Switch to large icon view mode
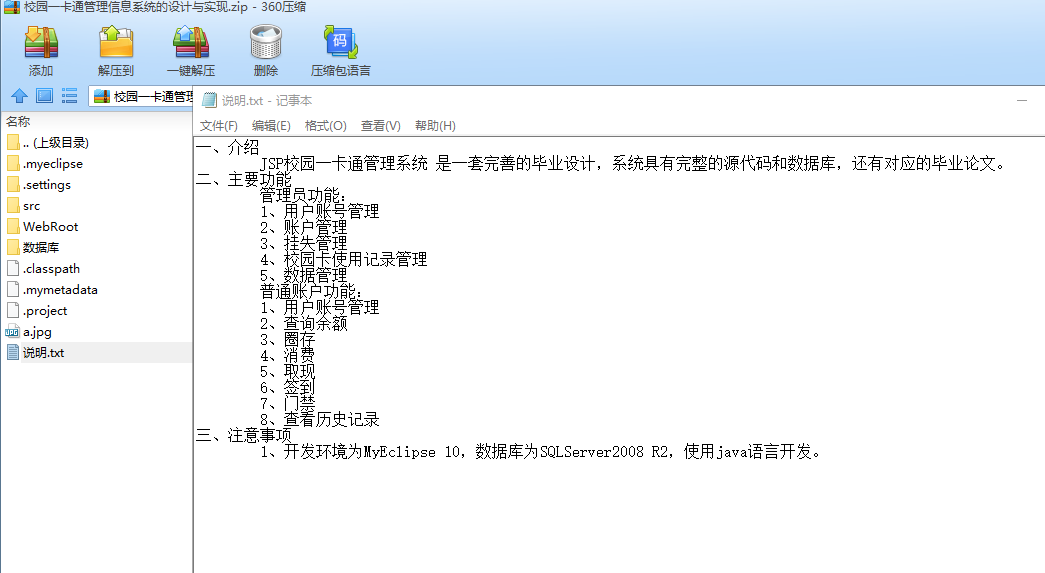Viewport: 1045px width, 573px height. 45,96
